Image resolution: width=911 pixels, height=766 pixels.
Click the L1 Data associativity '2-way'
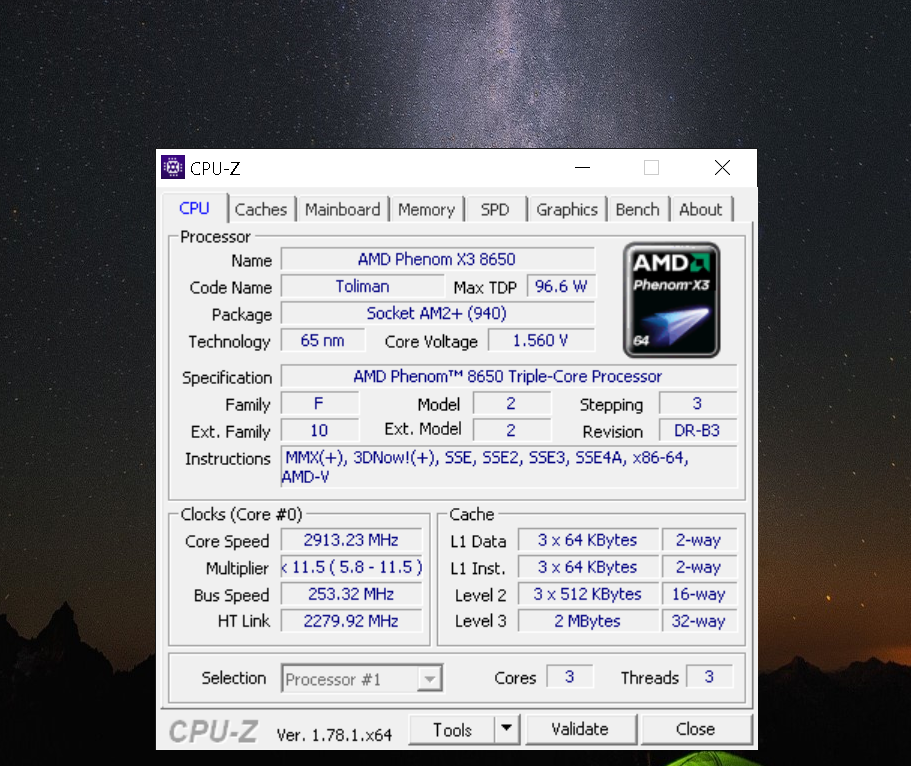[699, 540]
